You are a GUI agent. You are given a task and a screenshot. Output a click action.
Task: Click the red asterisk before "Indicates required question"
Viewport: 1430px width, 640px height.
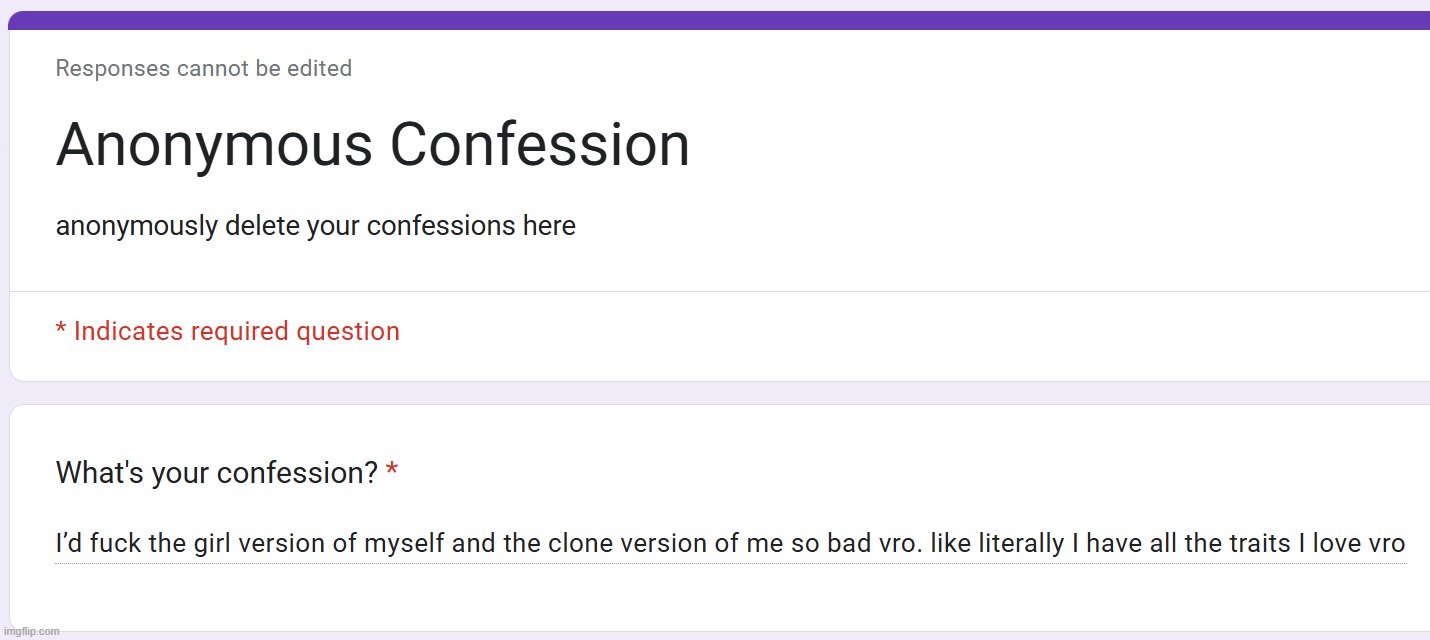(61, 330)
